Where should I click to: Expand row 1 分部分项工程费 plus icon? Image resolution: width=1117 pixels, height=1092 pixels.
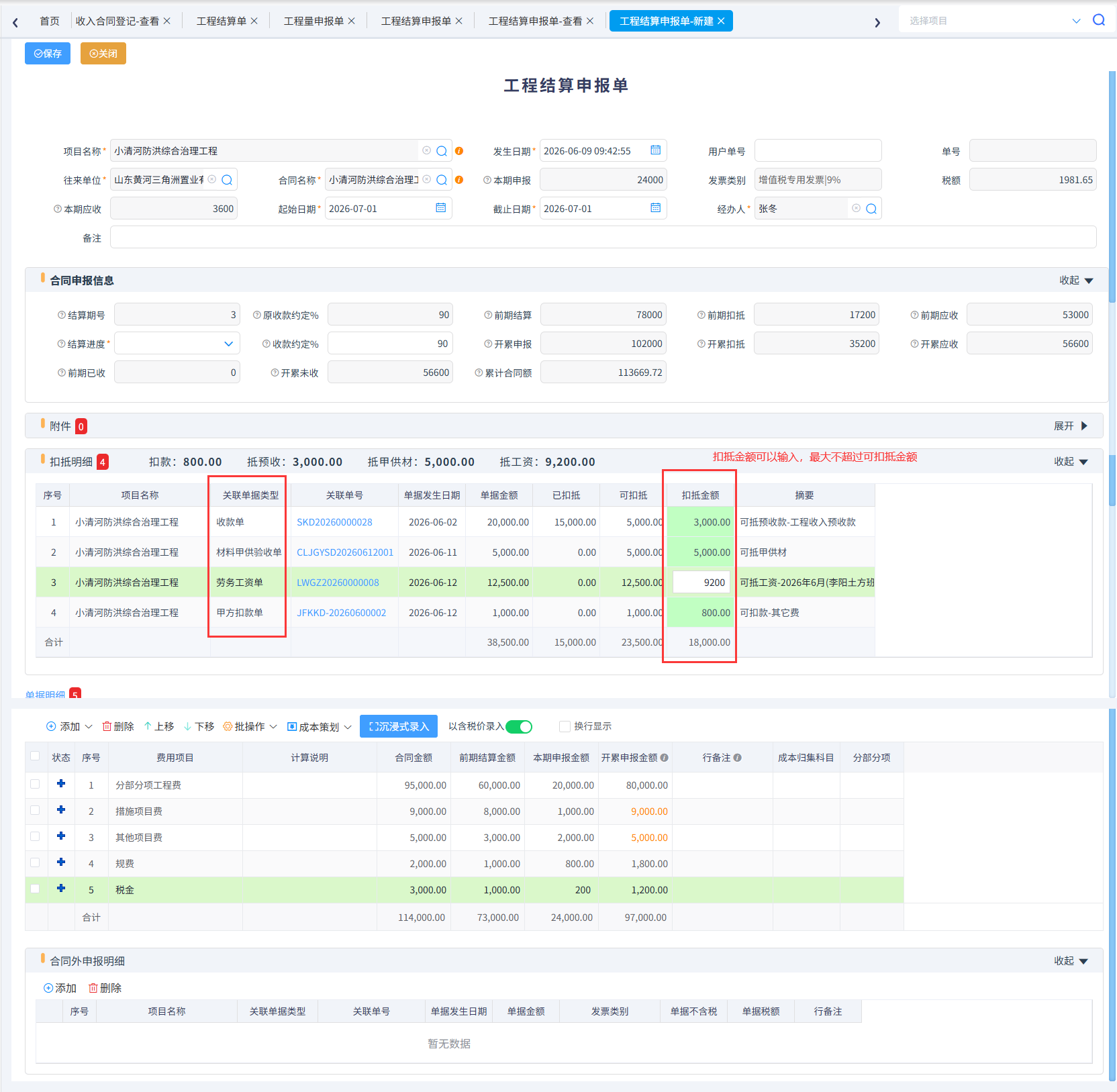pyautogui.click(x=61, y=783)
